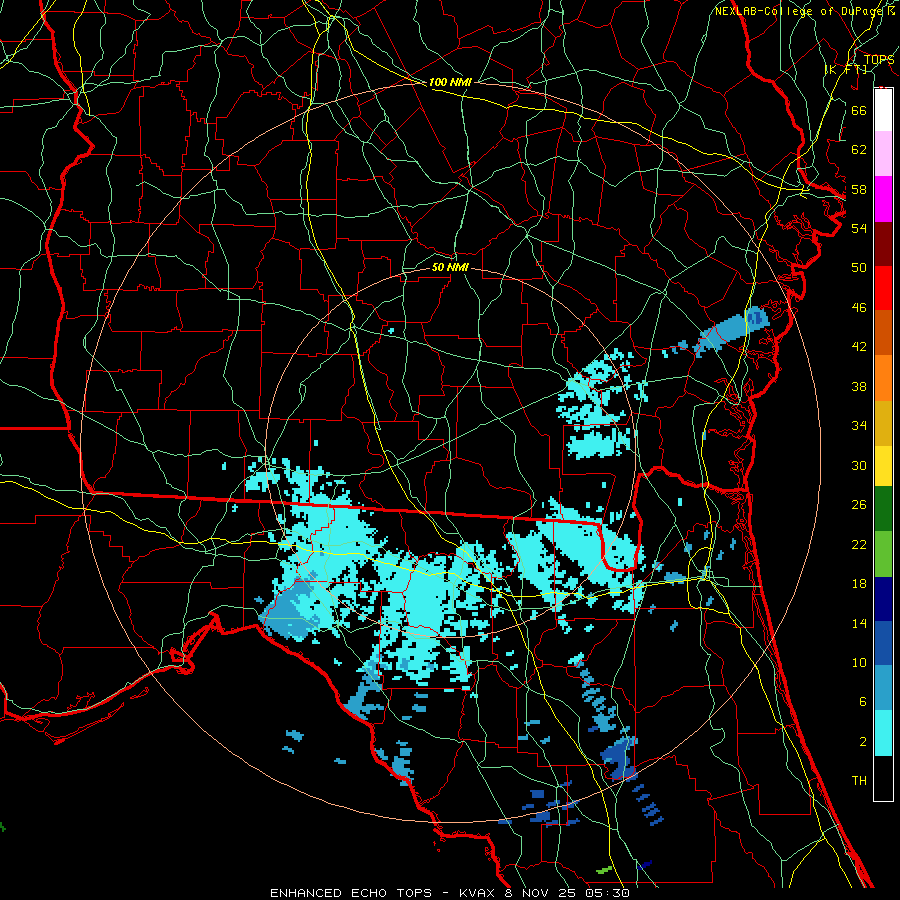The image size is (900, 900).
Task: Click the legend value "6"
Action: click(x=862, y=701)
